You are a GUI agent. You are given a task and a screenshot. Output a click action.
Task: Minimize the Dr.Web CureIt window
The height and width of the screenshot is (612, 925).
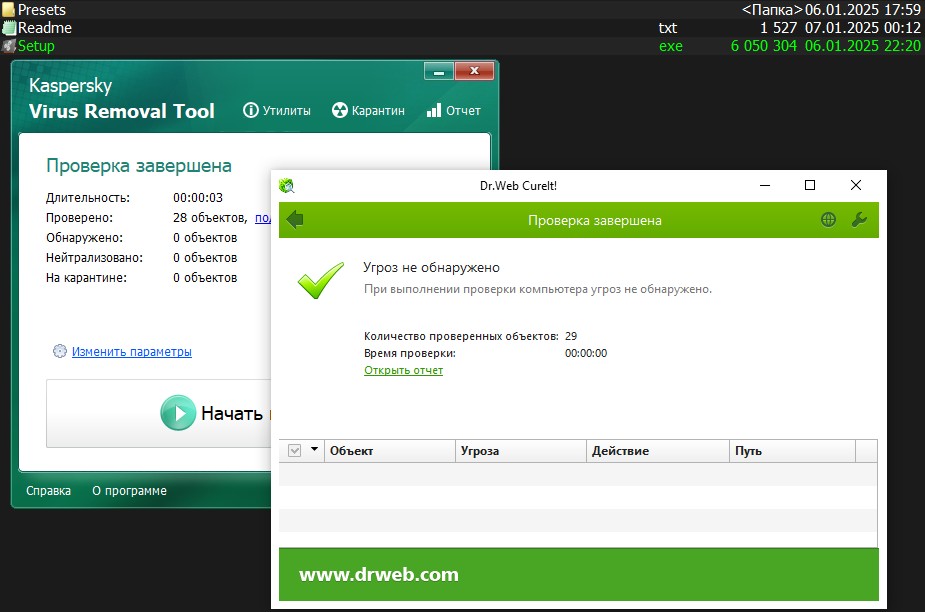click(765, 185)
